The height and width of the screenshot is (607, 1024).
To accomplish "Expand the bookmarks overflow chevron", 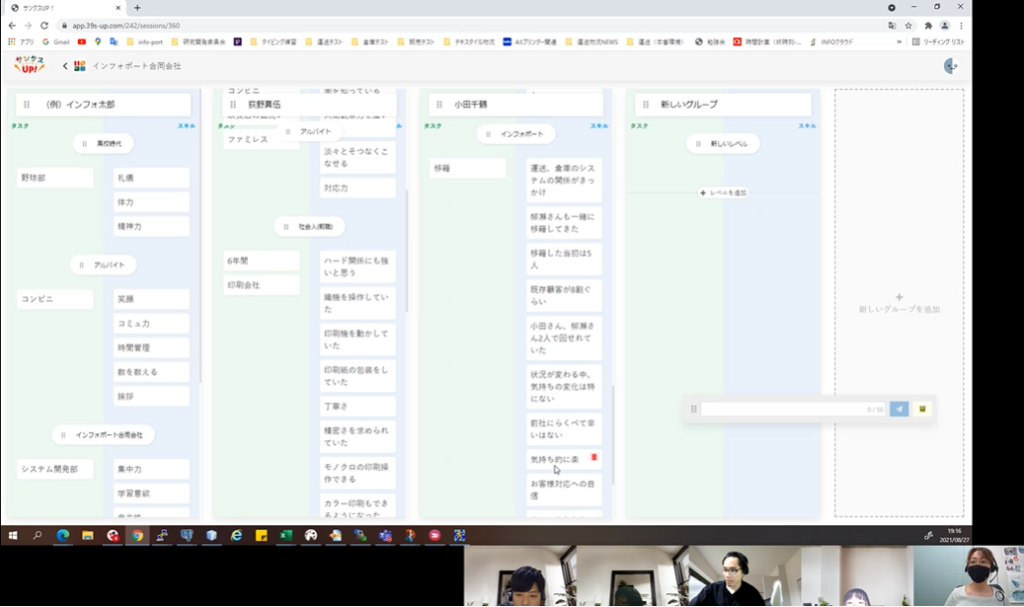I will [899, 42].
